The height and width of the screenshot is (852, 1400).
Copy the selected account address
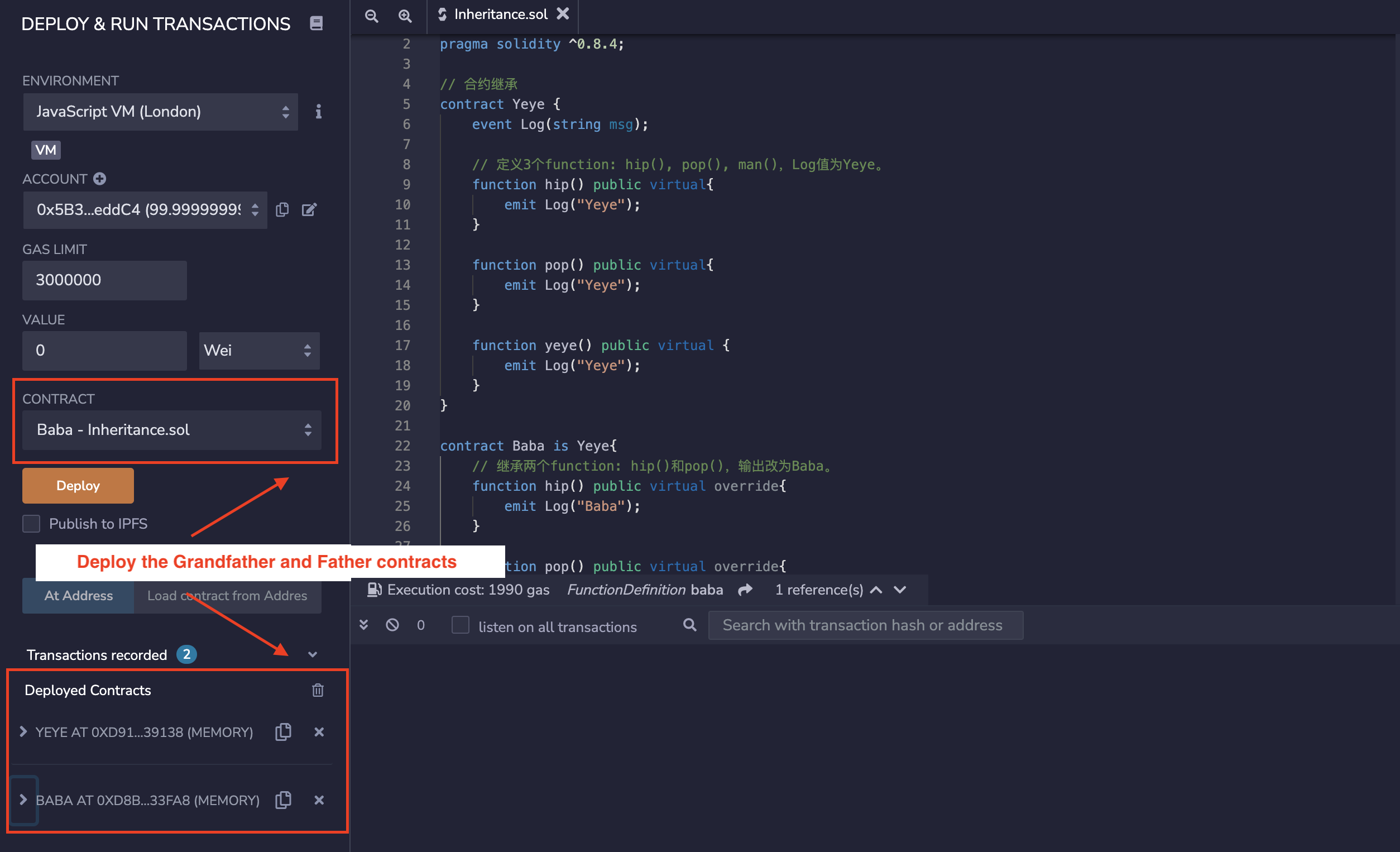pyautogui.click(x=282, y=210)
